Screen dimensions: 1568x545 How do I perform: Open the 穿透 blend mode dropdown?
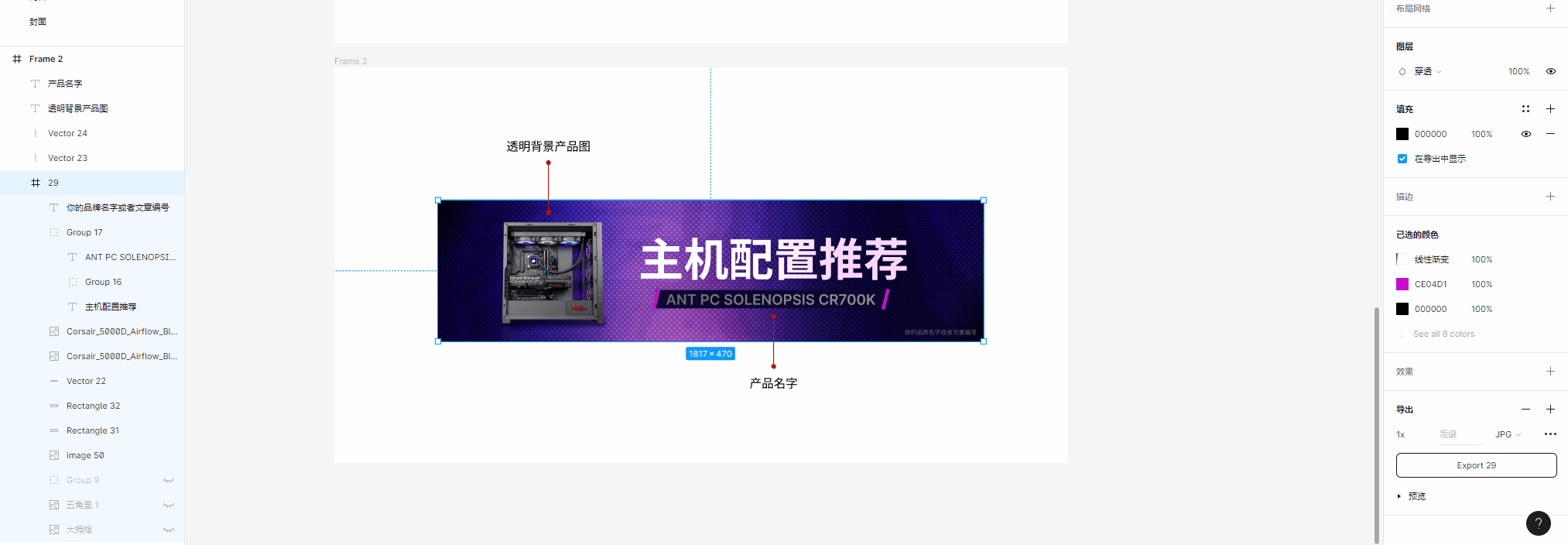point(1427,71)
